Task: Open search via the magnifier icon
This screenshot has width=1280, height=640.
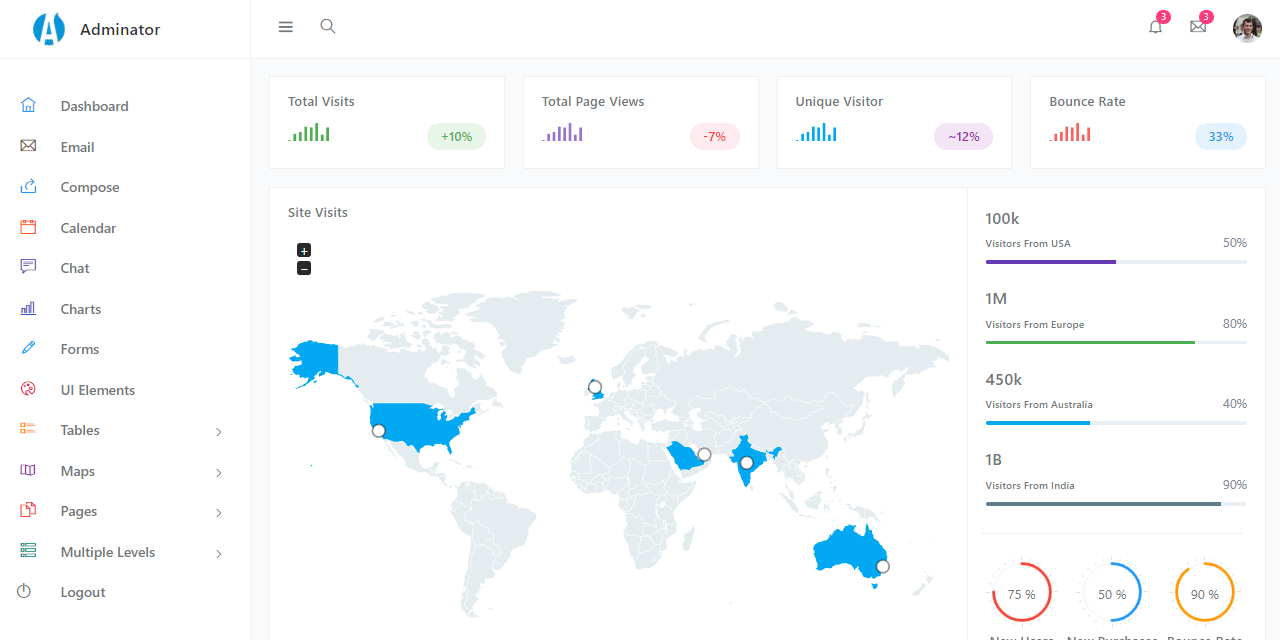Action: pos(328,26)
